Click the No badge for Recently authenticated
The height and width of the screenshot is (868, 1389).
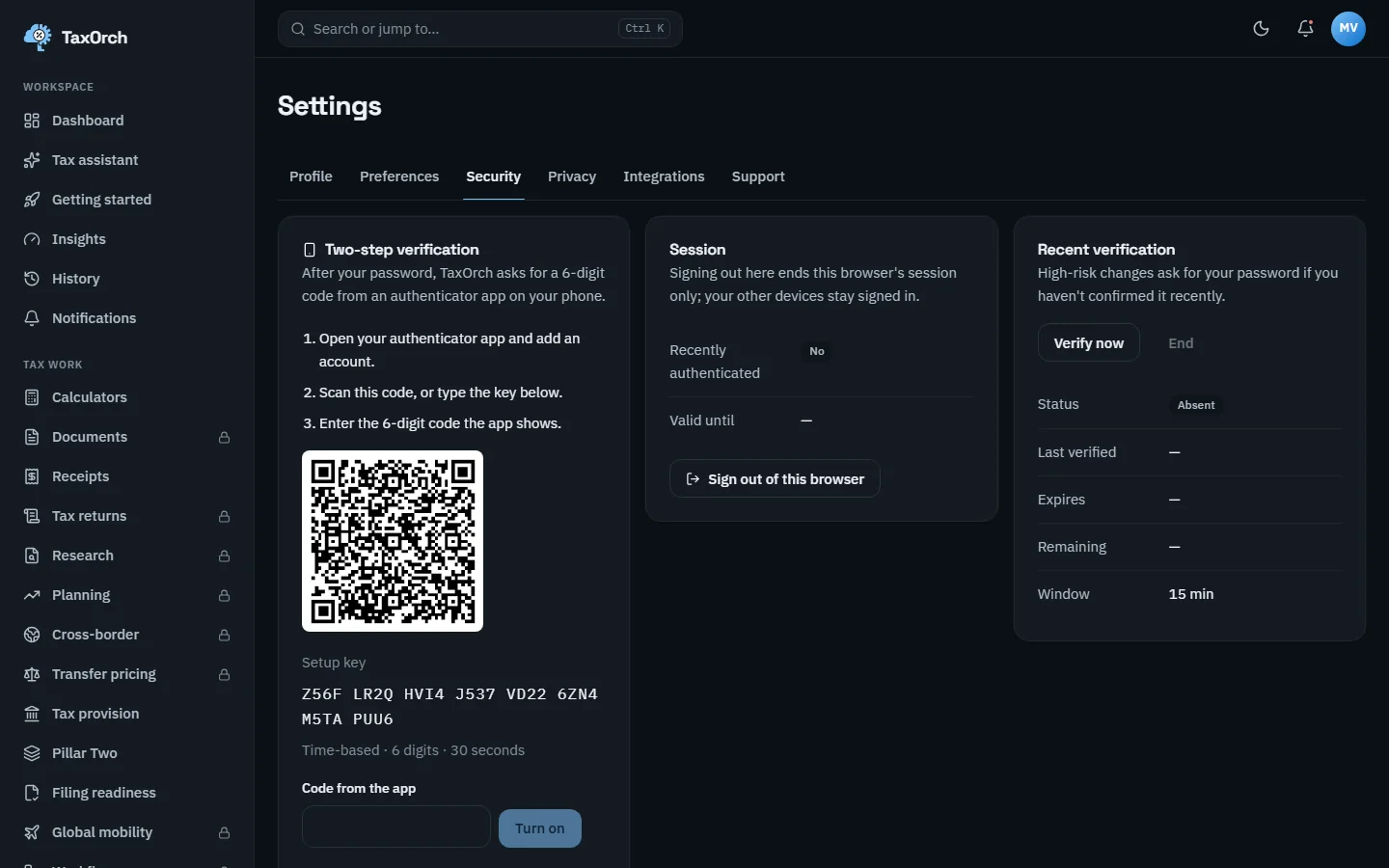(x=817, y=351)
